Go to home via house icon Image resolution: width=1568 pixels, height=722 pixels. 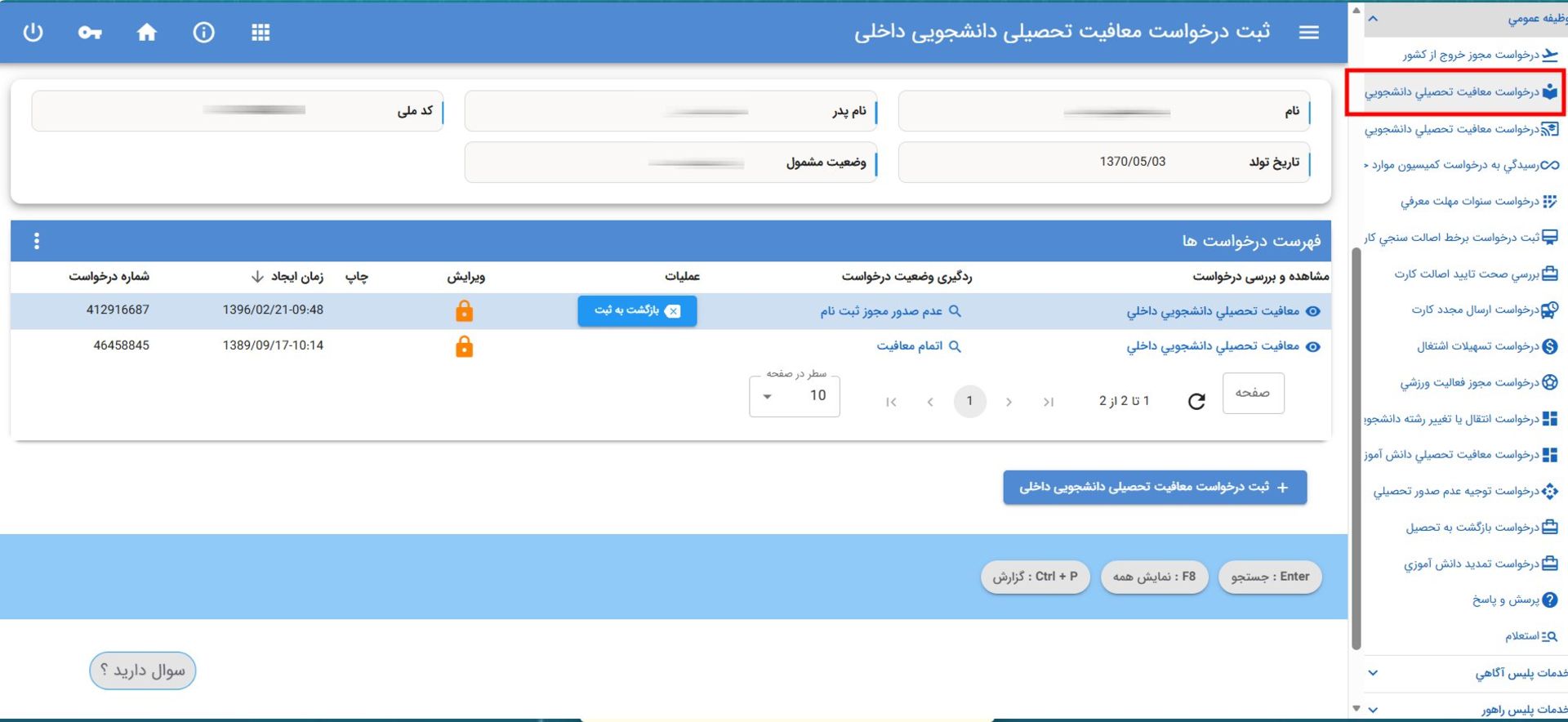coord(147,32)
